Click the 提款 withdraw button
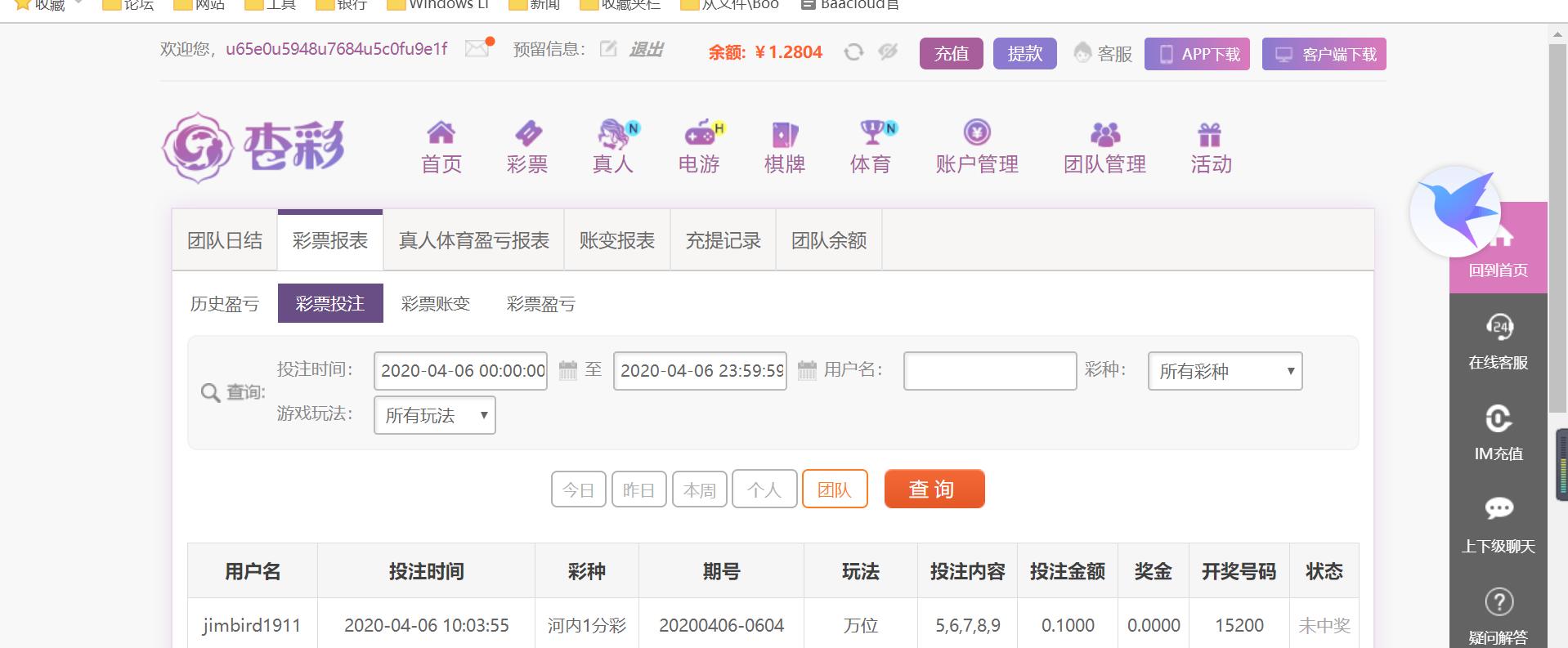This screenshot has height=648, width=1568. point(1025,54)
